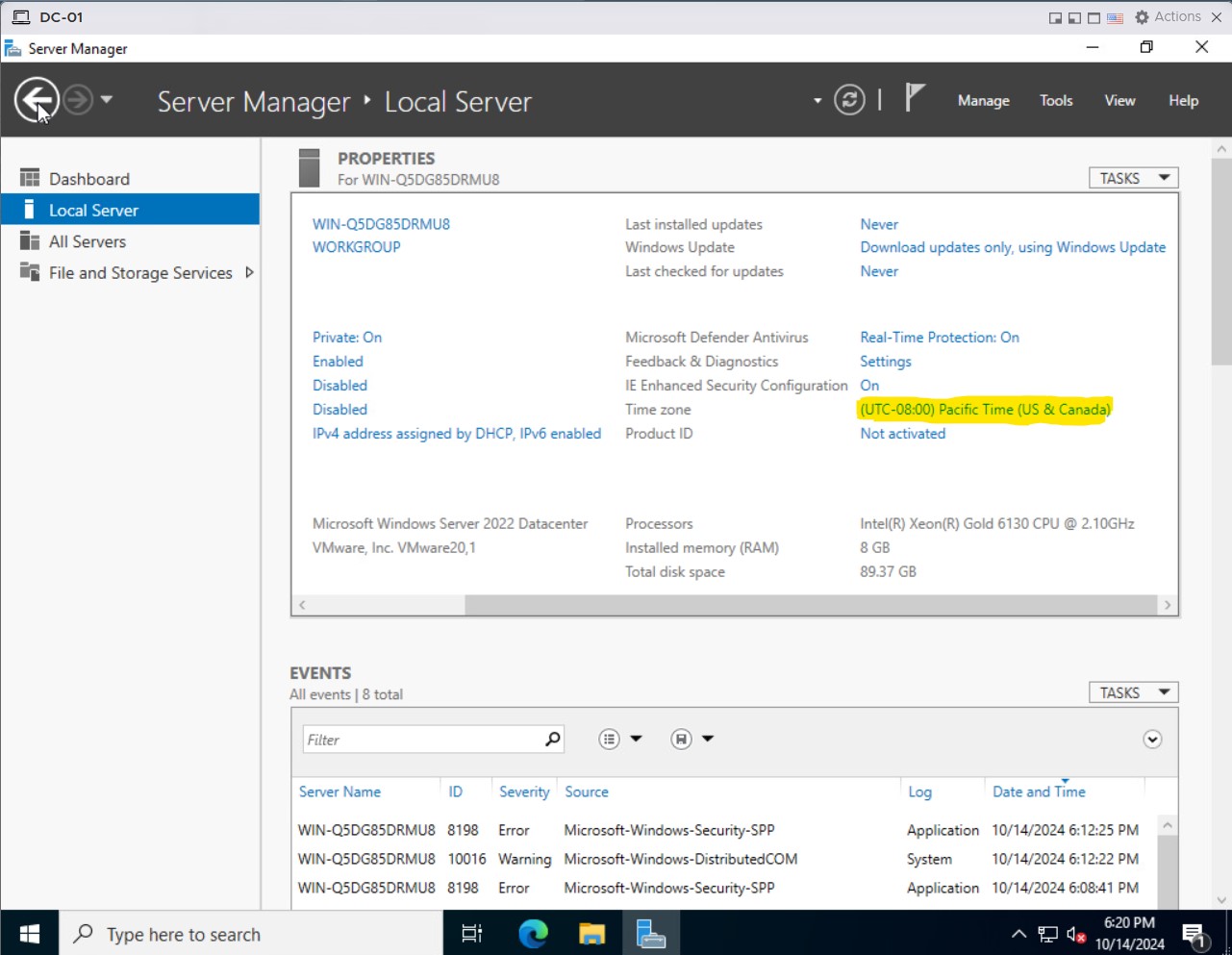Click the search magnifier in Events filter
Image resolution: width=1232 pixels, height=955 pixels.
pyautogui.click(x=552, y=739)
